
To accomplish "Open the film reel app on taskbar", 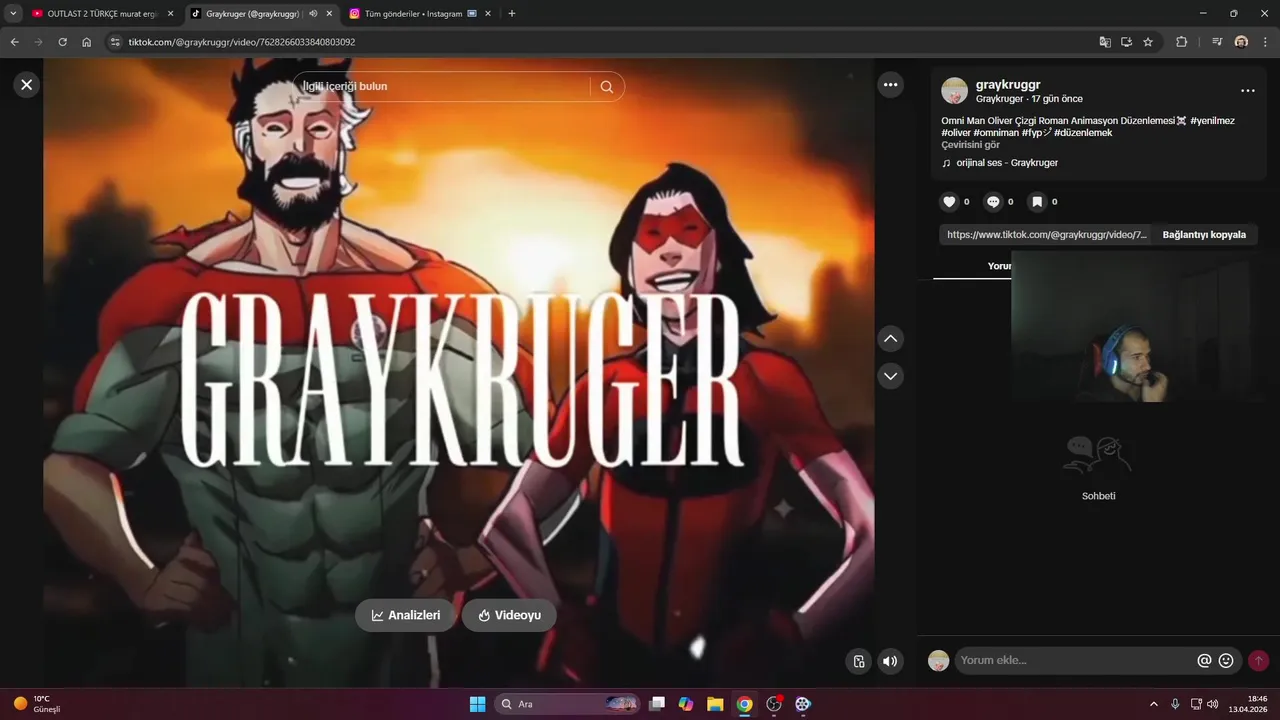I will (803, 704).
